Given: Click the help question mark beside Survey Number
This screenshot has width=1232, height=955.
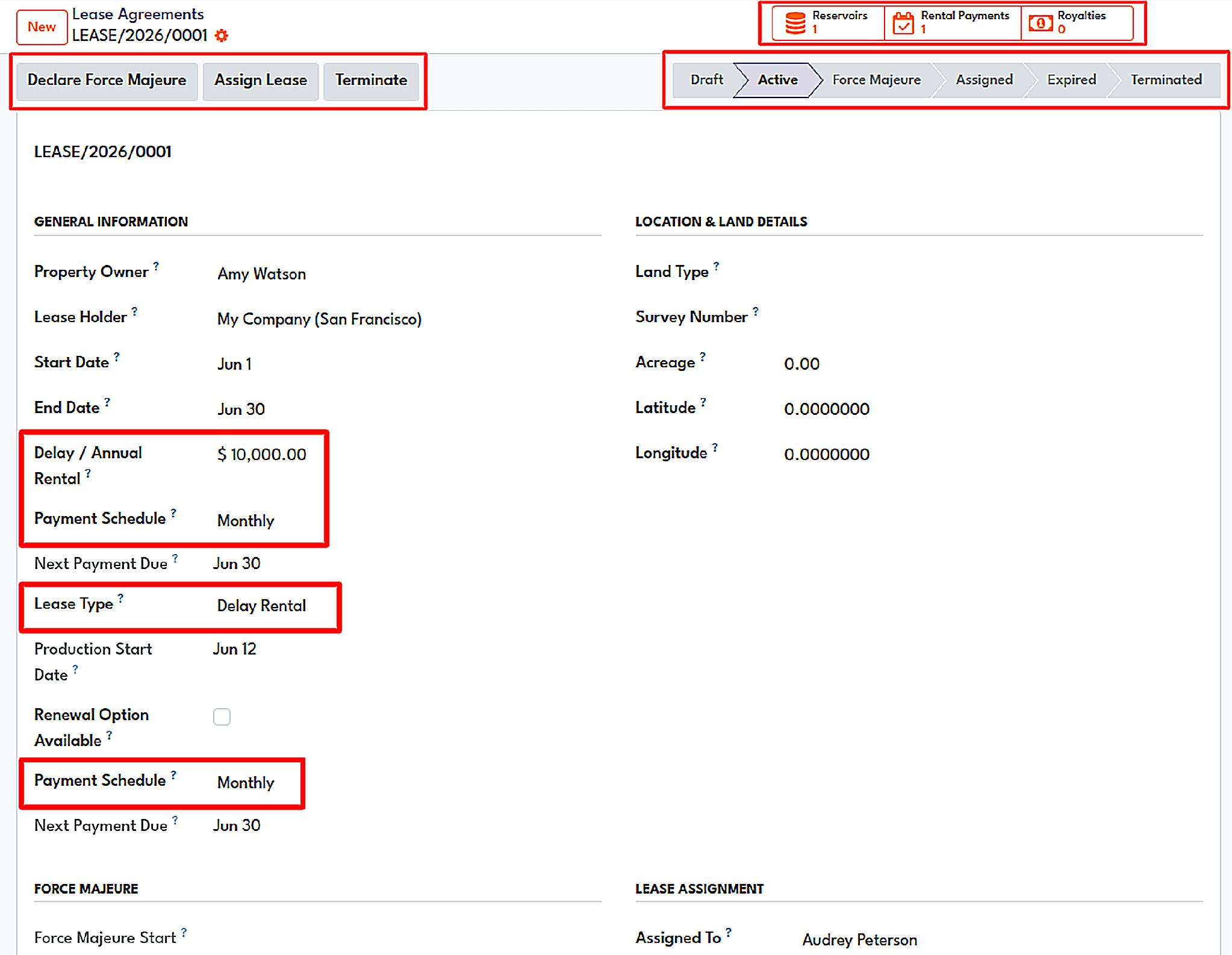Looking at the screenshot, I should (755, 311).
